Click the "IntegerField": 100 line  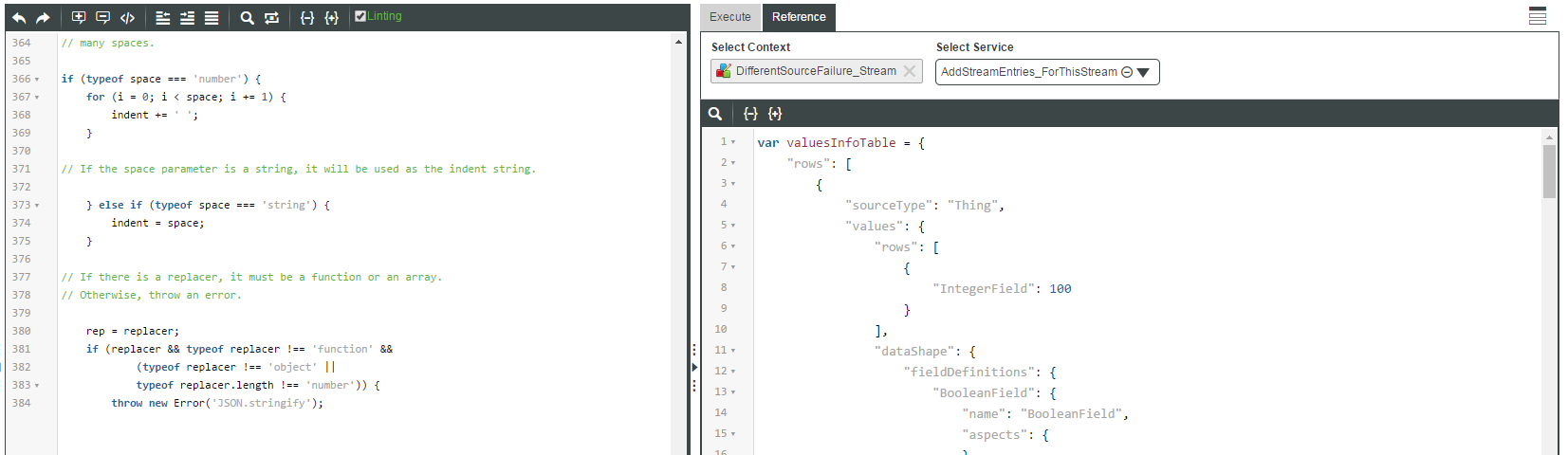coord(1002,288)
